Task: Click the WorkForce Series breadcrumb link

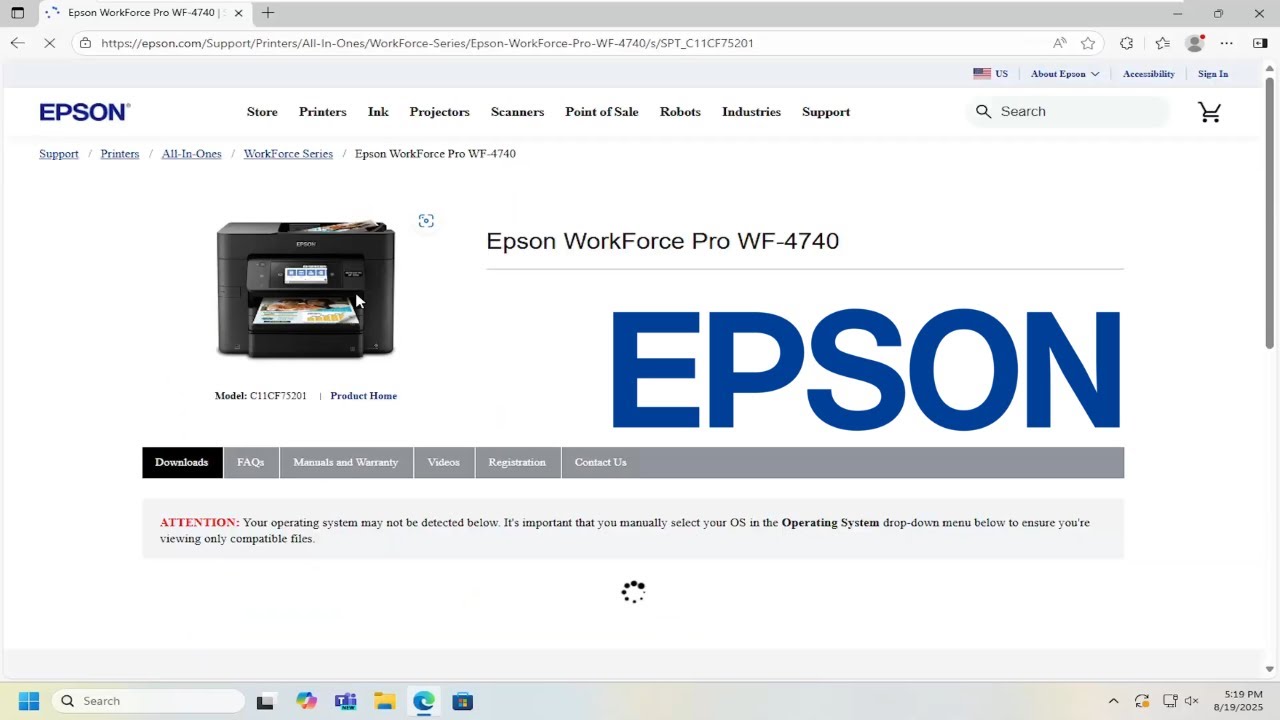Action: click(288, 154)
